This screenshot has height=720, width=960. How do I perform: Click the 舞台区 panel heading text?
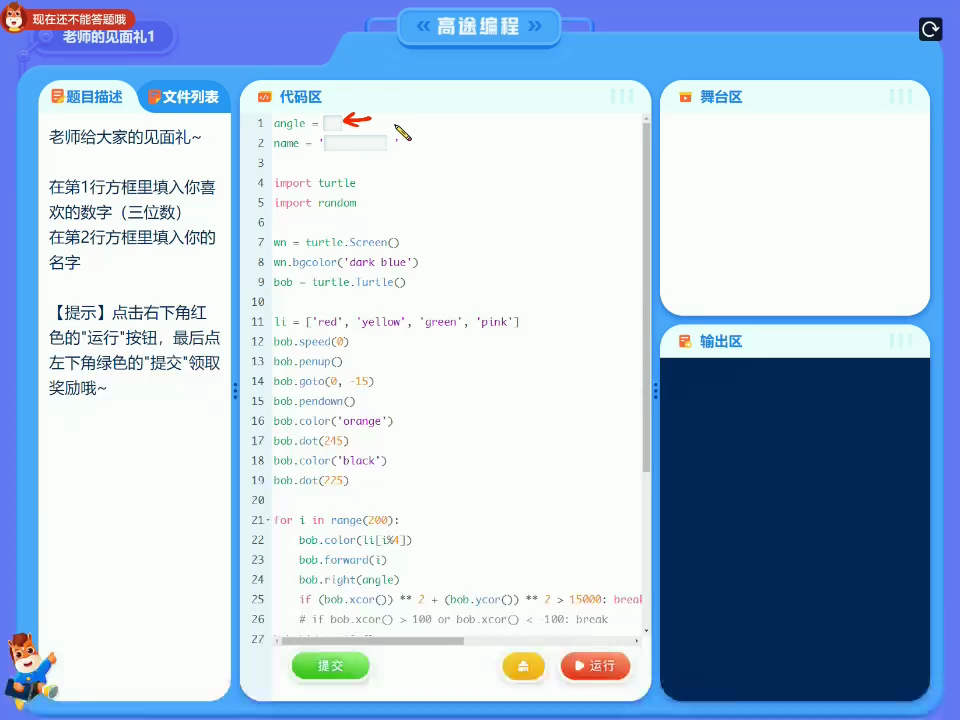tap(721, 97)
